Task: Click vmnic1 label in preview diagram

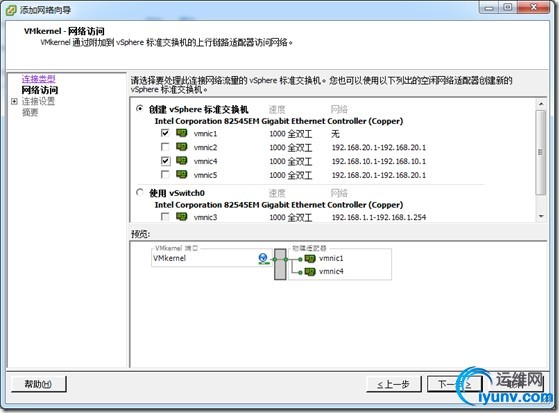Action: pos(331,258)
